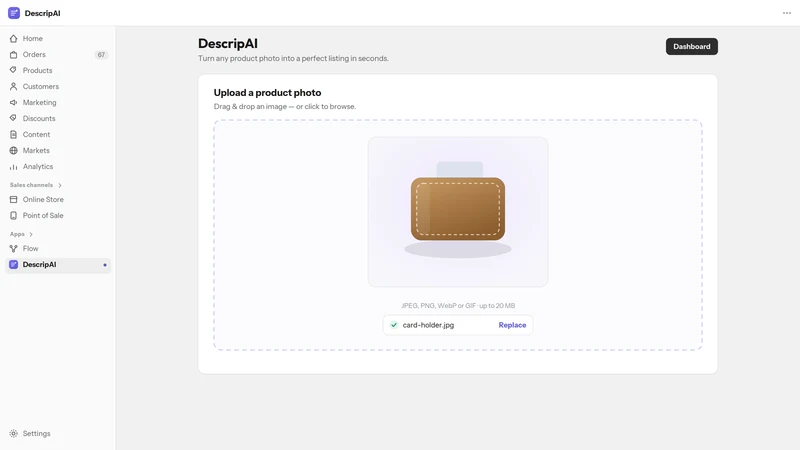Select DescripAI in the Apps list
The width and height of the screenshot is (800, 450).
[x=58, y=265]
